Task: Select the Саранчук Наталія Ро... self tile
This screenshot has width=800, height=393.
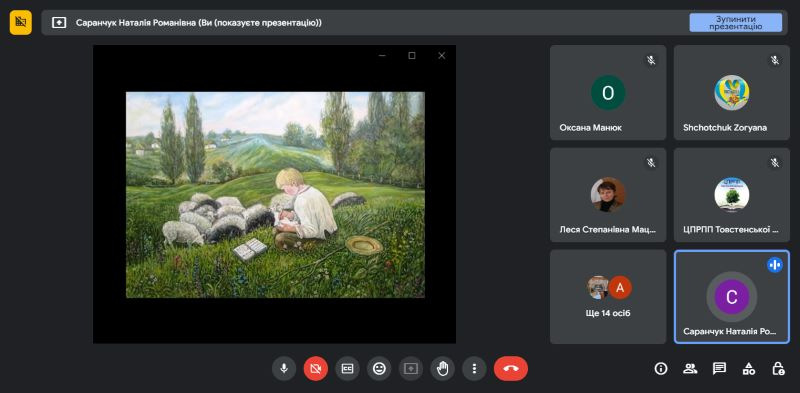Action: coord(732,297)
